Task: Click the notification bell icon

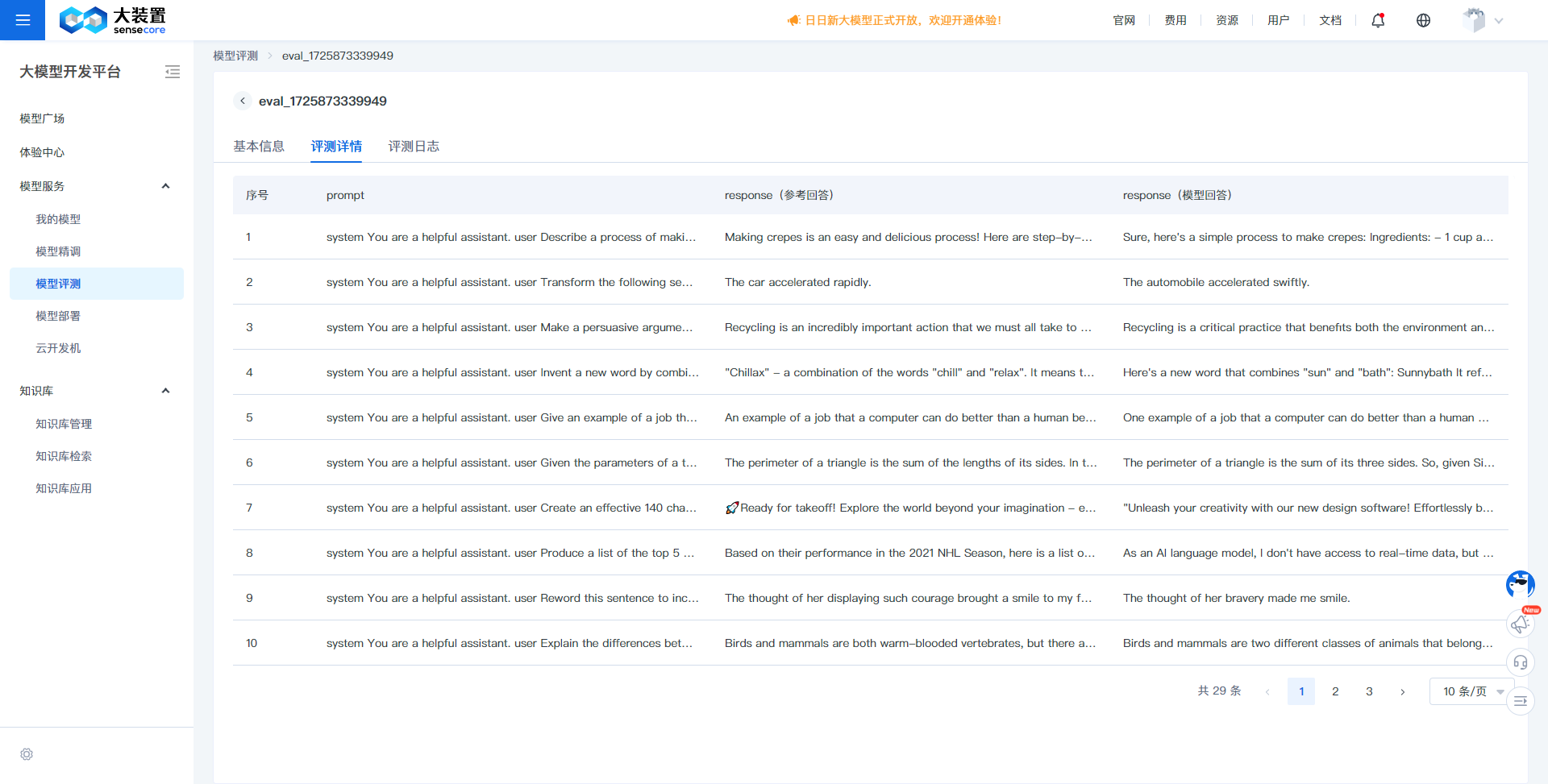Action: (1378, 20)
